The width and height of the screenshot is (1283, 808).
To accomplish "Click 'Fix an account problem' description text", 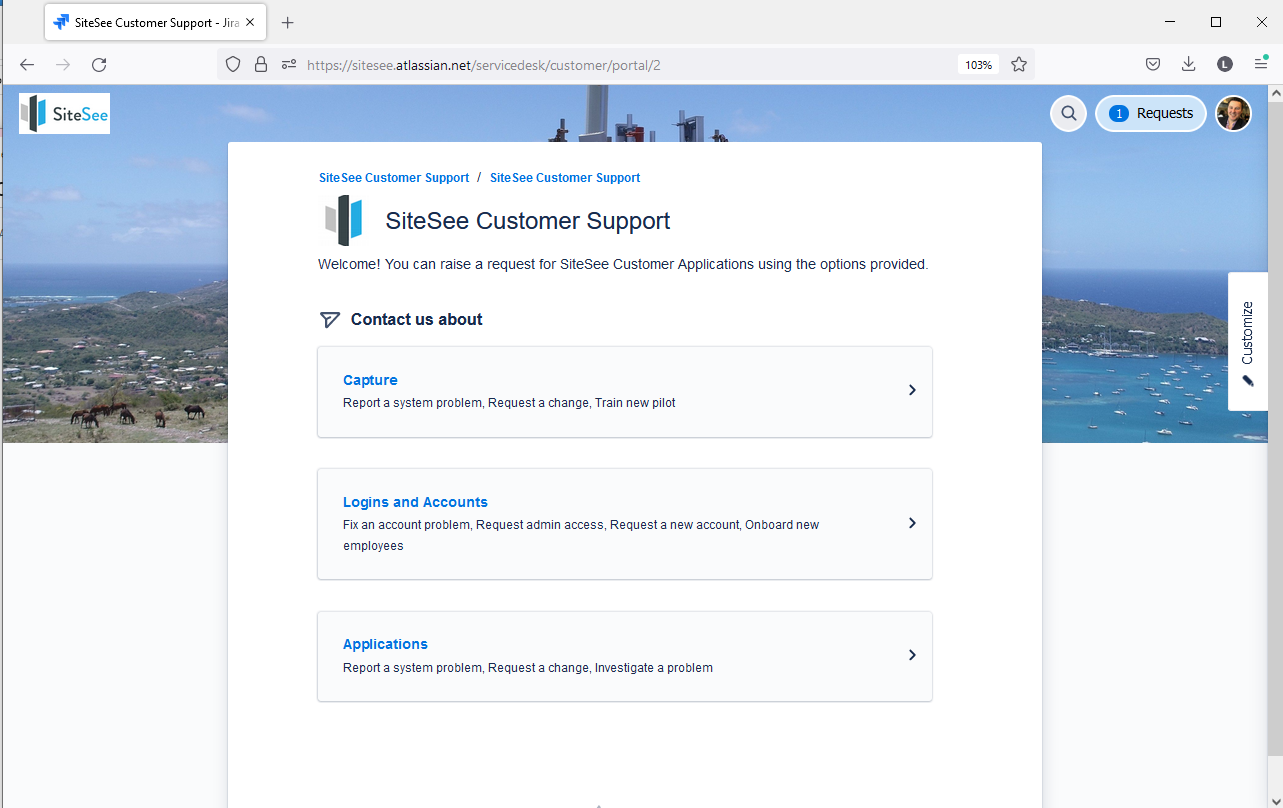I will tap(407, 525).
